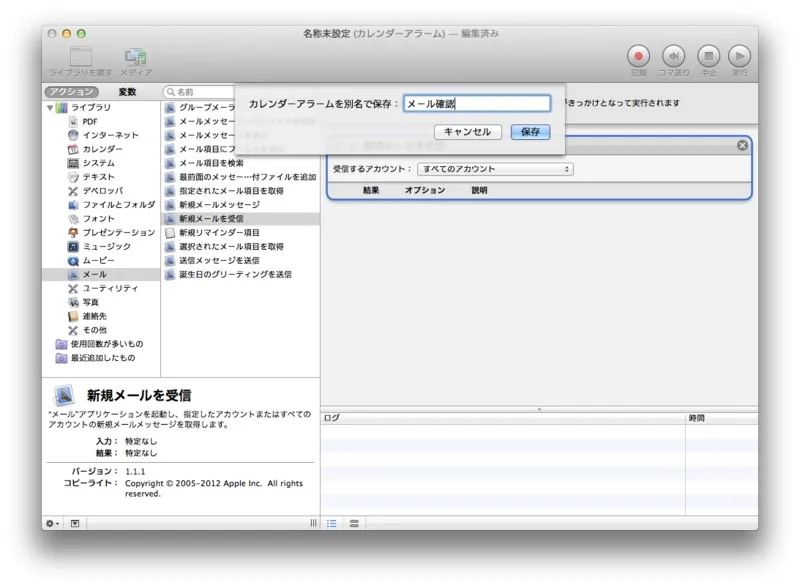Screen dimensions: 800x588
Task: Select the 誕生日のグリーティングを送信 action
Action: 235,274
